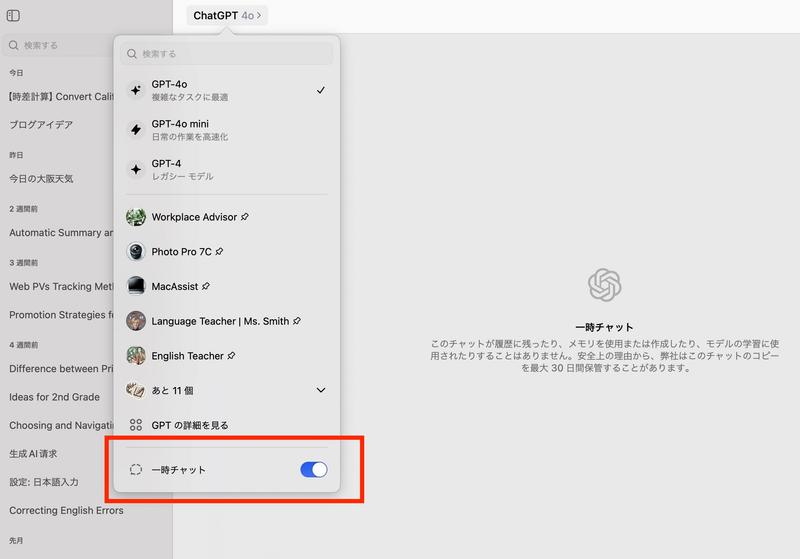Expand the あと 11 個 chevron
Viewport: 800px width, 559px height.
click(x=321, y=390)
